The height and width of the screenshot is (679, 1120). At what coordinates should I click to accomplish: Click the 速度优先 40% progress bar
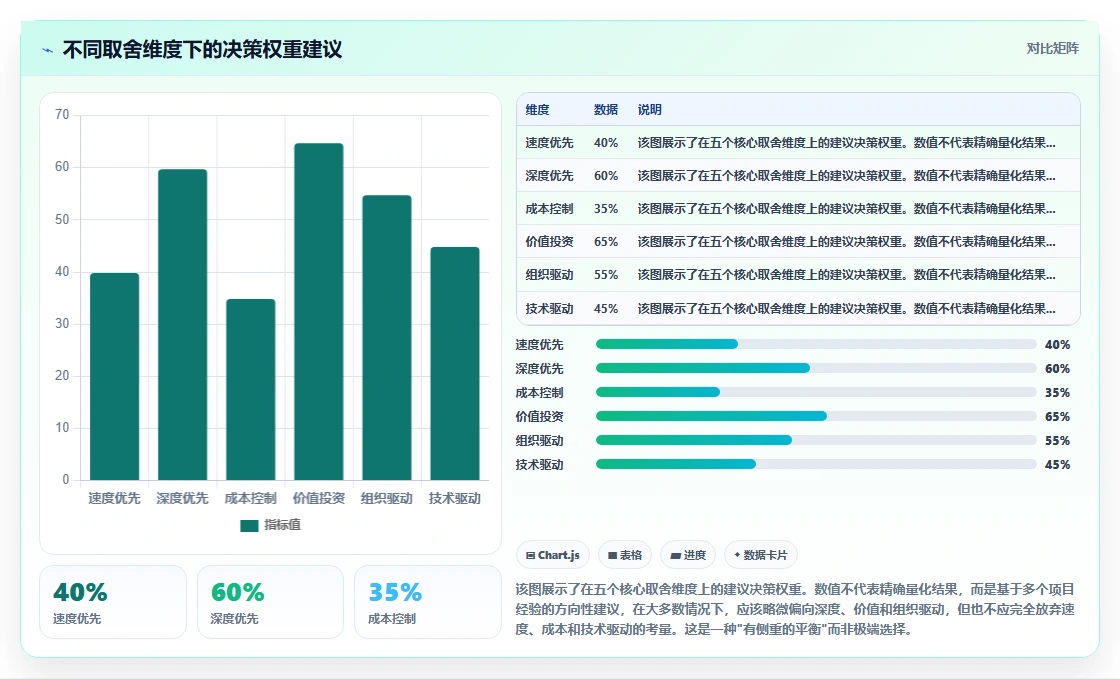(x=816, y=344)
